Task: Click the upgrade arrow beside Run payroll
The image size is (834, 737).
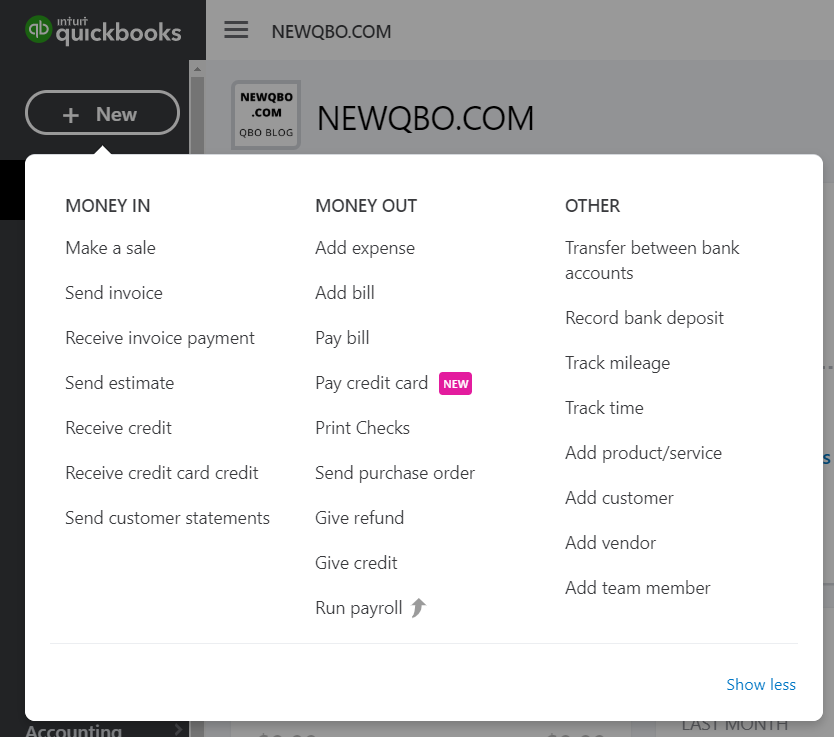Action: click(x=419, y=607)
